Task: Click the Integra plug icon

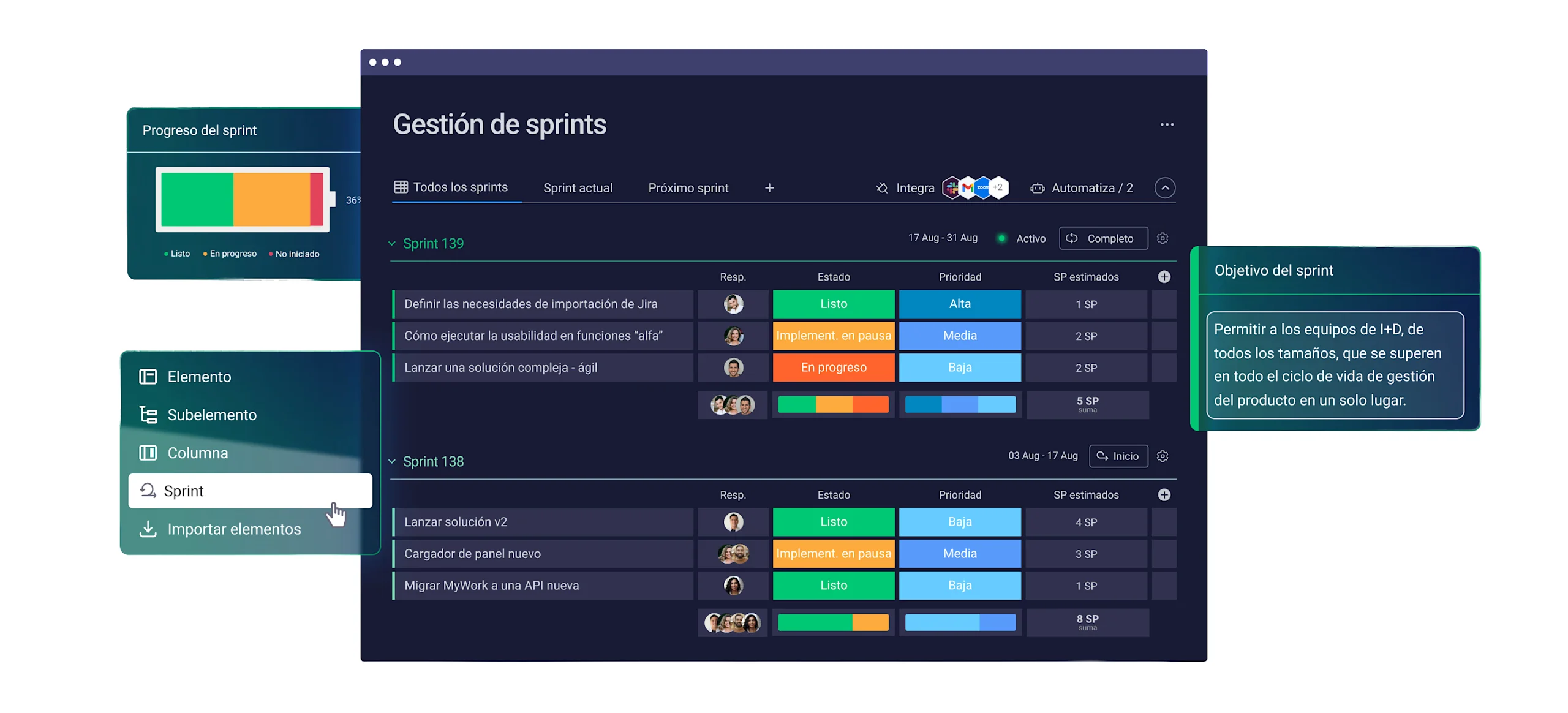Action: [881, 187]
